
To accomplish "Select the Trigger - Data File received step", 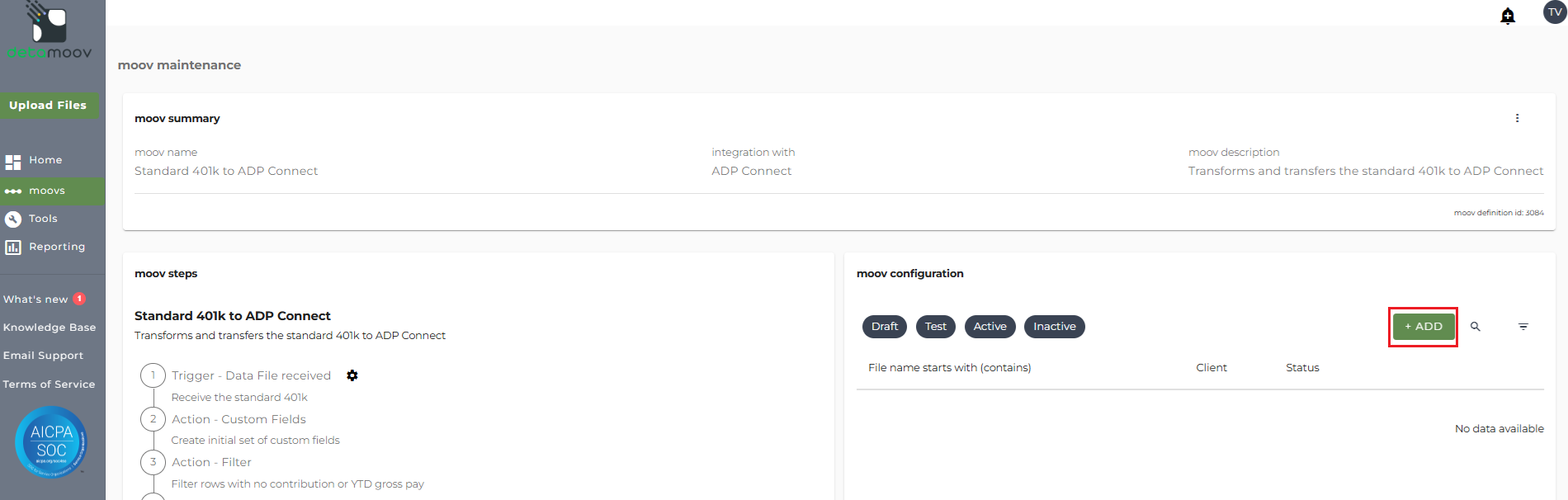I will coord(251,375).
